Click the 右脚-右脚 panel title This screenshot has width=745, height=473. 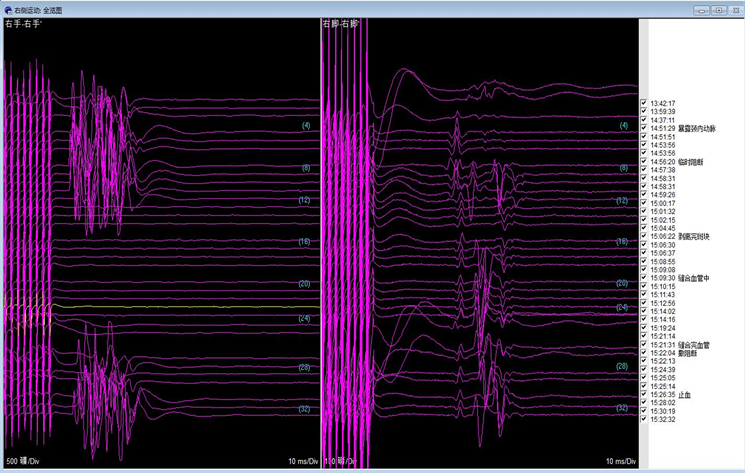[x=341, y=23]
